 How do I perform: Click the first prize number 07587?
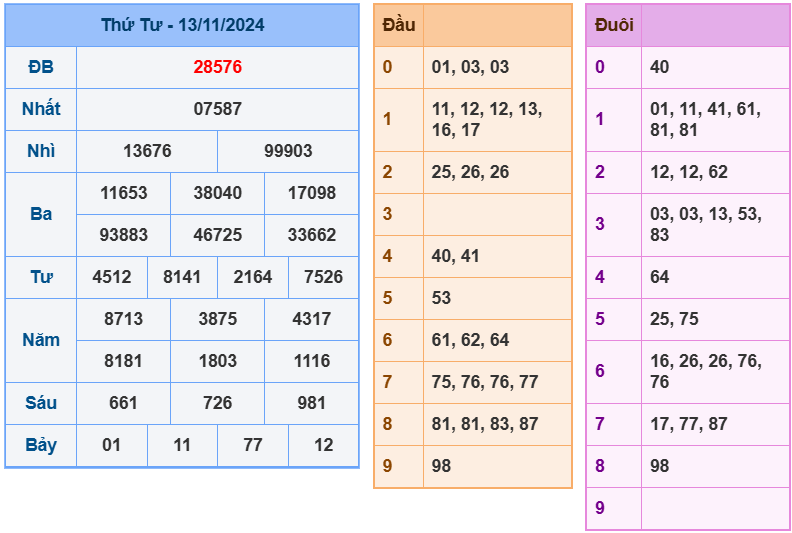217,109
